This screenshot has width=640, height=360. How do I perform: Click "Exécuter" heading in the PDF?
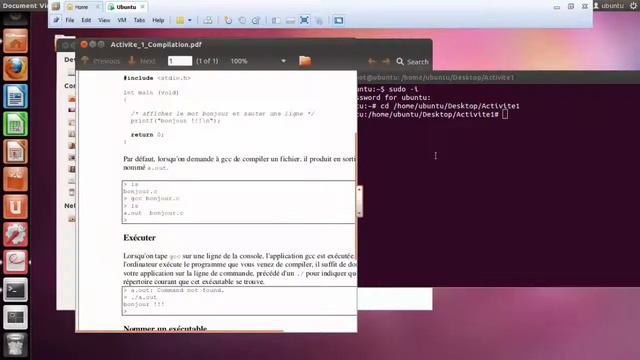(139, 238)
